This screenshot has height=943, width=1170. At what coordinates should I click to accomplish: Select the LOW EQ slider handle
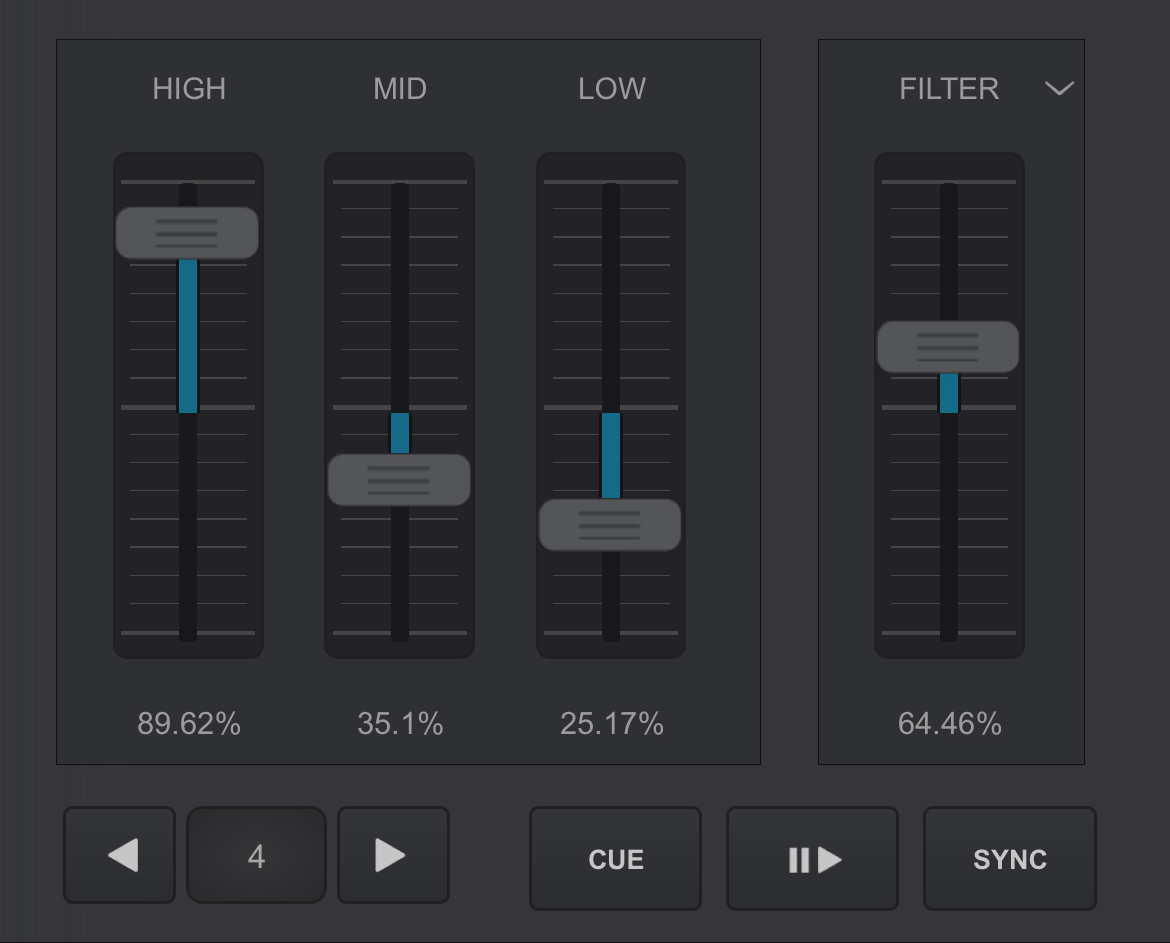tap(610, 525)
